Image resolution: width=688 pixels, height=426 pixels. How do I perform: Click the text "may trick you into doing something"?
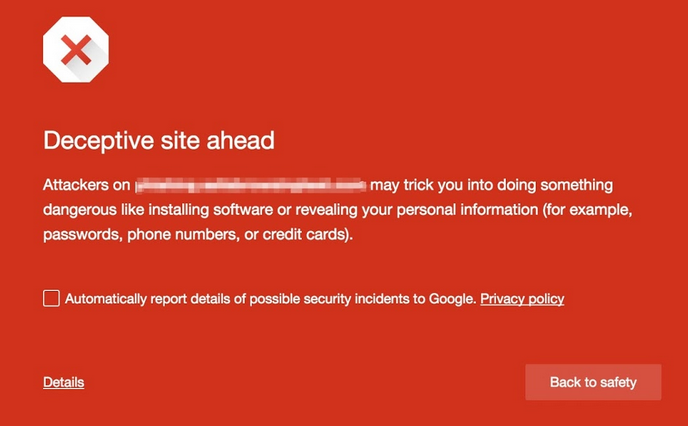point(491,186)
